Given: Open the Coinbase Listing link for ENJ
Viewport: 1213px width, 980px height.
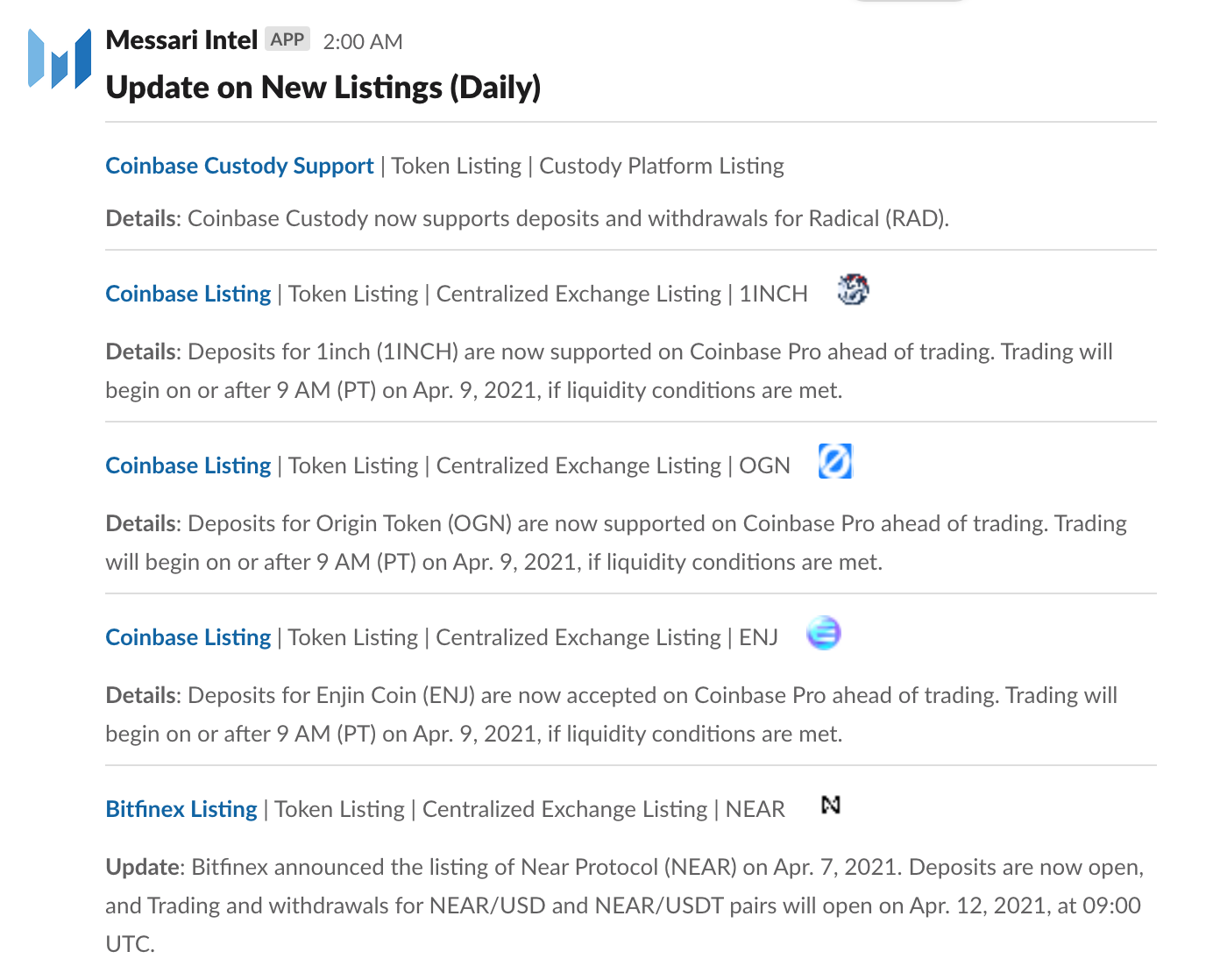Looking at the screenshot, I should pyautogui.click(x=188, y=637).
